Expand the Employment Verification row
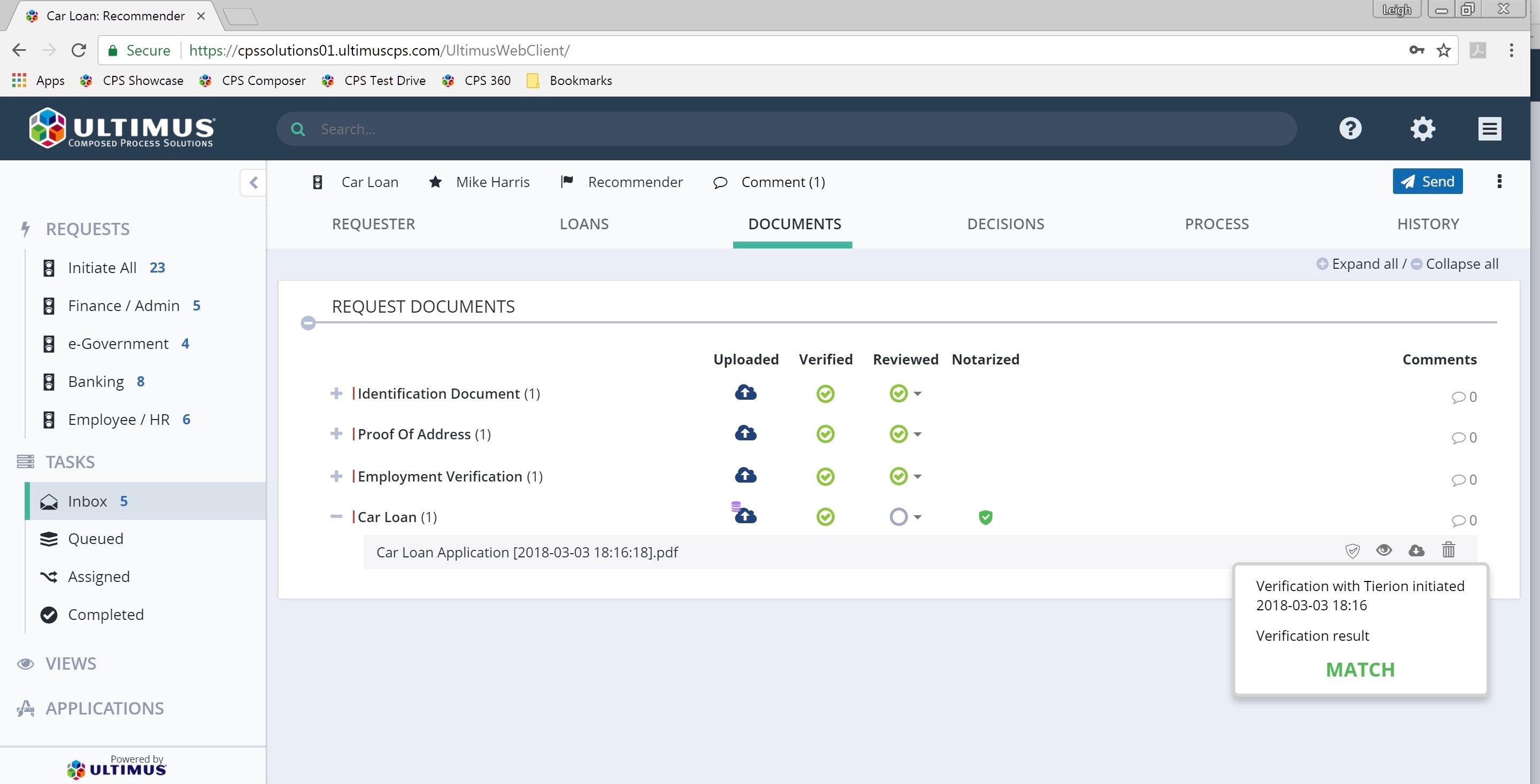Screen dimensions: 1540x784 (x=336, y=476)
